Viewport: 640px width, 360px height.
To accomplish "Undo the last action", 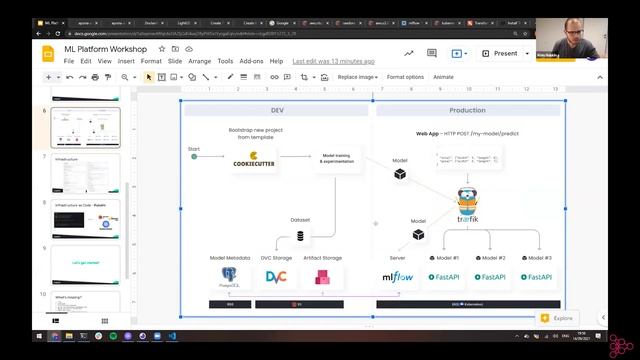I will pyautogui.click(x=70, y=77).
